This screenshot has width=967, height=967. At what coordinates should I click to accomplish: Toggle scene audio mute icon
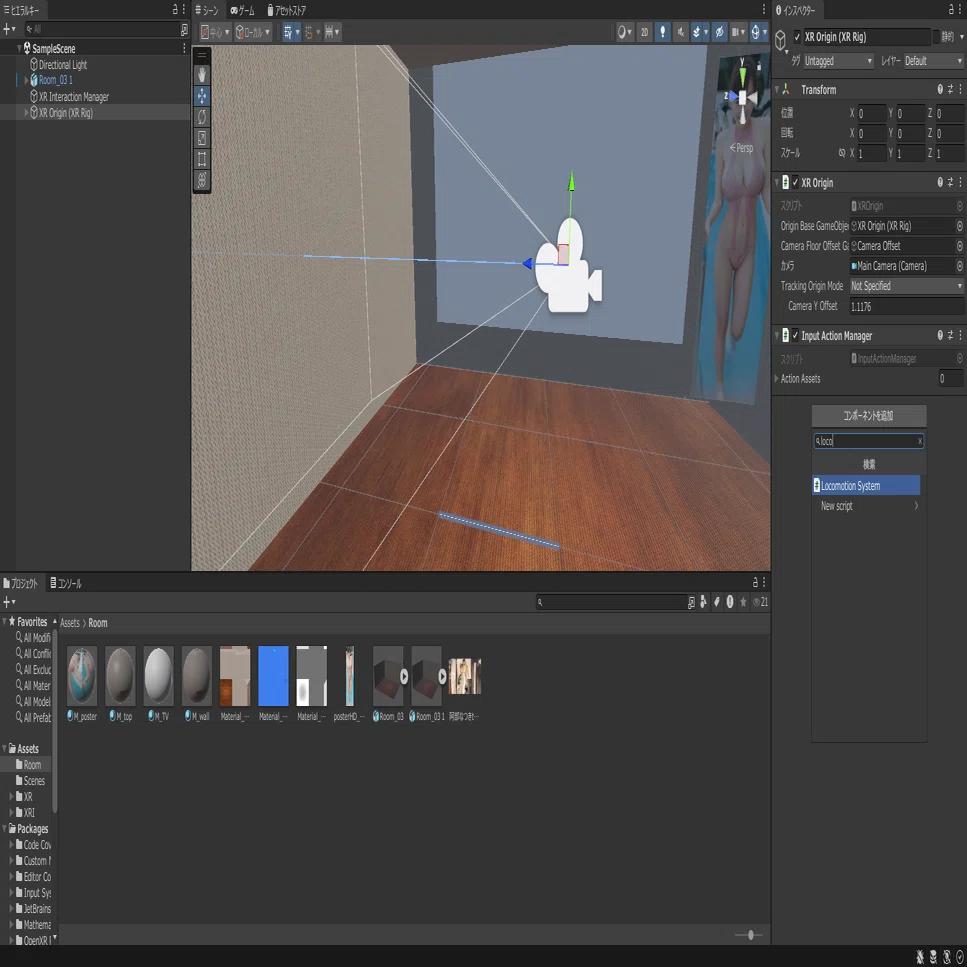click(680, 32)
